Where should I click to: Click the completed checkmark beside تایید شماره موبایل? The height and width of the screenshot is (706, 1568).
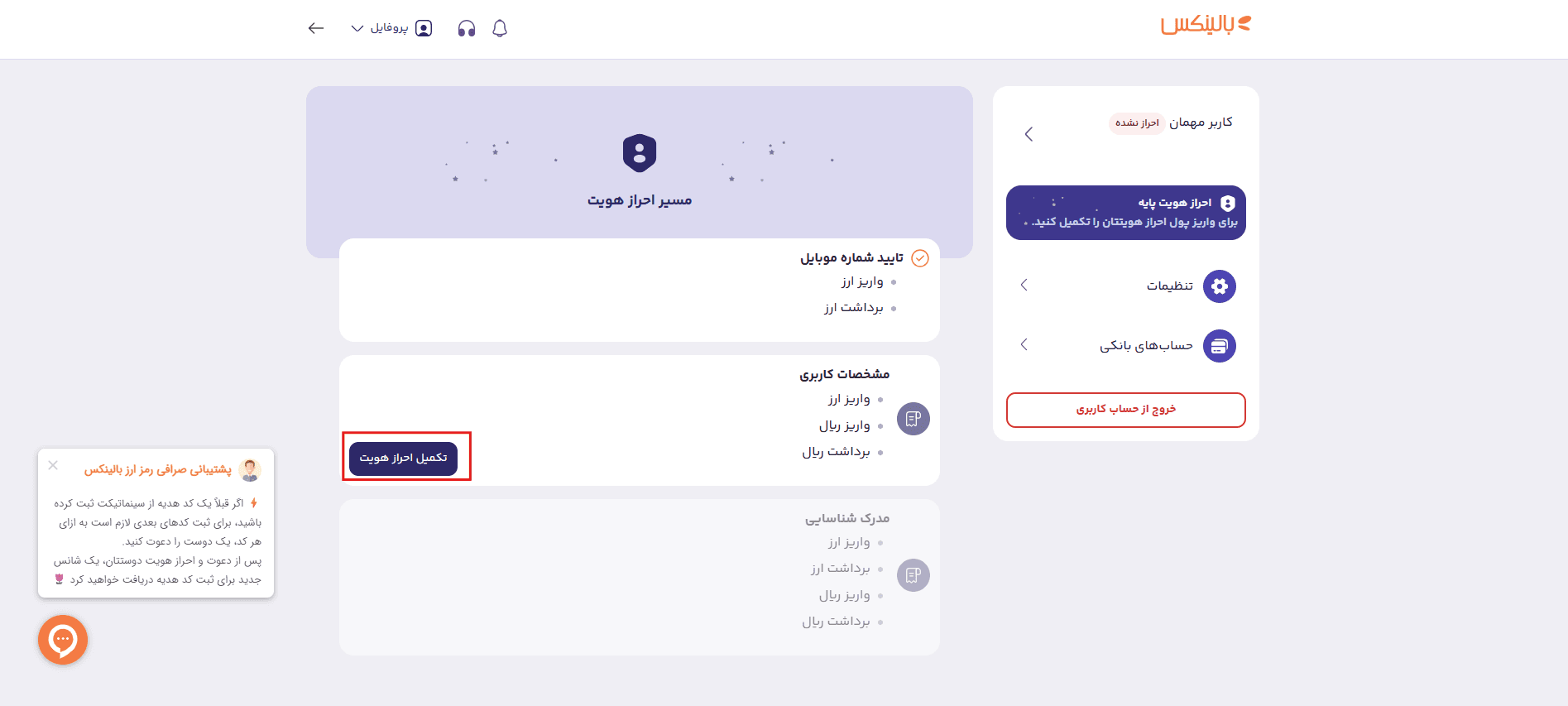pos(921,257)
